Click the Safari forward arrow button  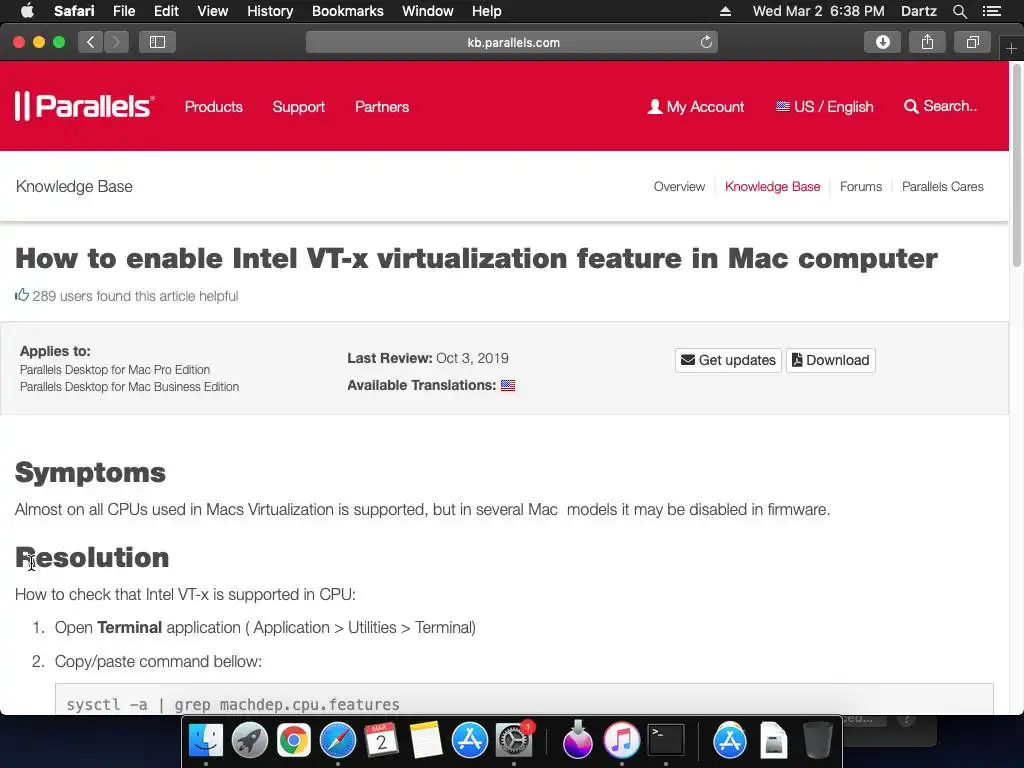coord(116,42)
